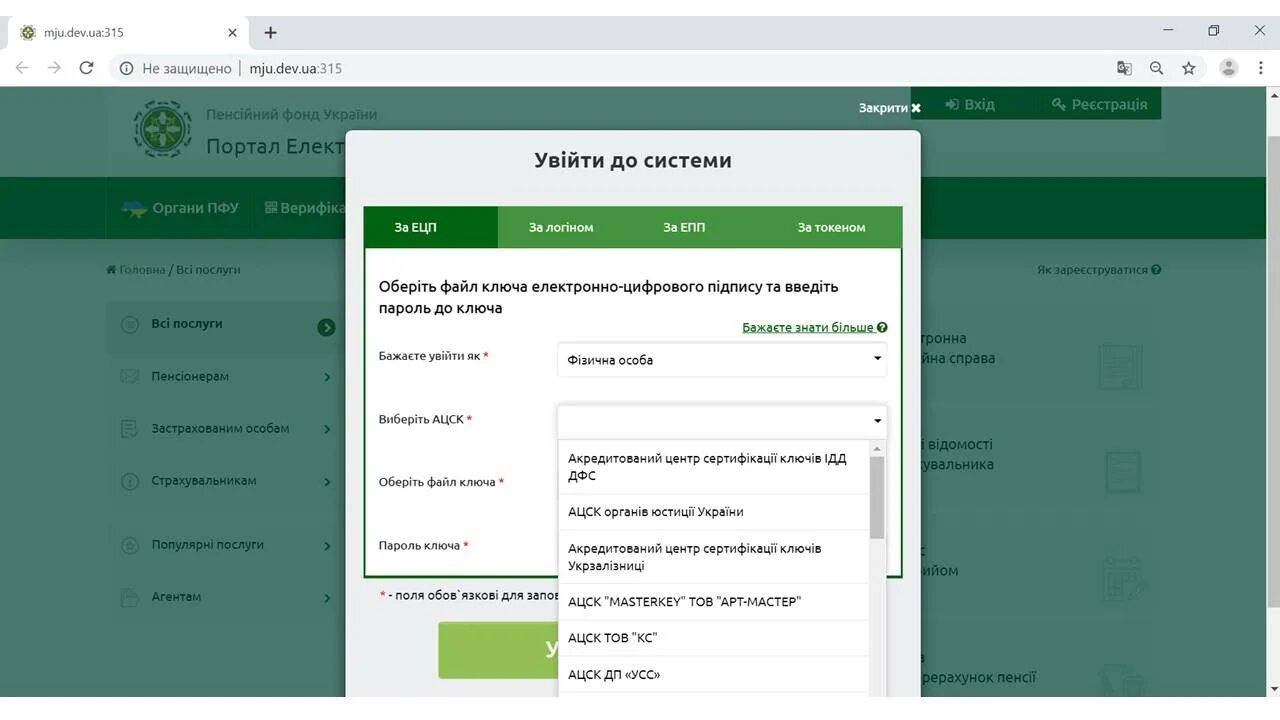Click the dropdown list scroll-up arrow

877,449
